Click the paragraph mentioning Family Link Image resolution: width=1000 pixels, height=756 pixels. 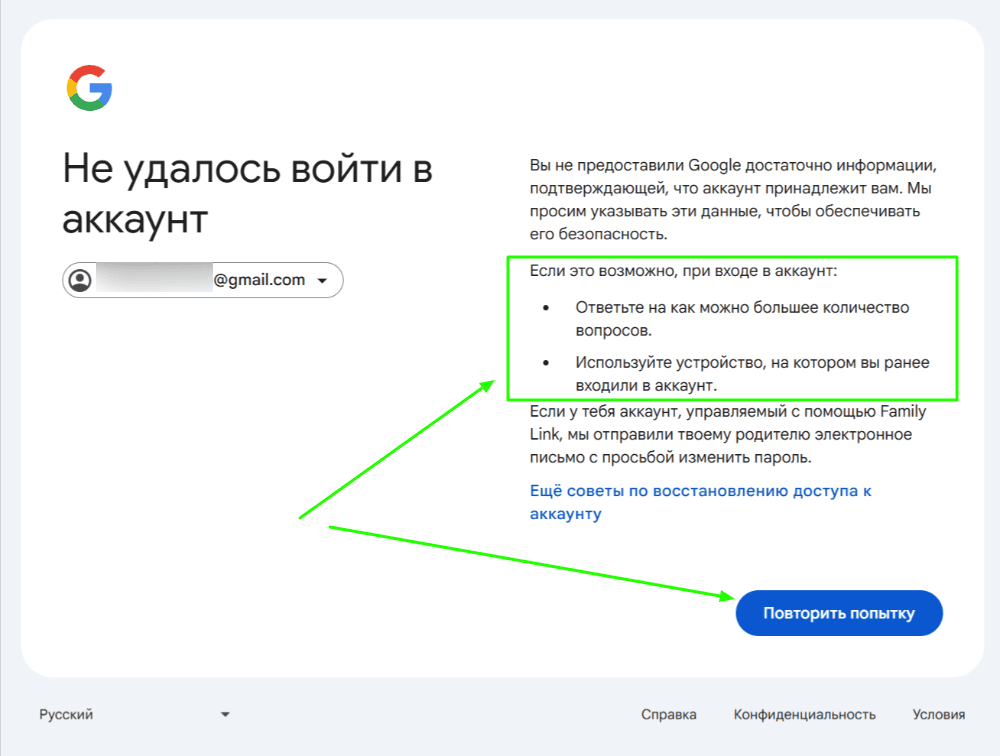727,434
